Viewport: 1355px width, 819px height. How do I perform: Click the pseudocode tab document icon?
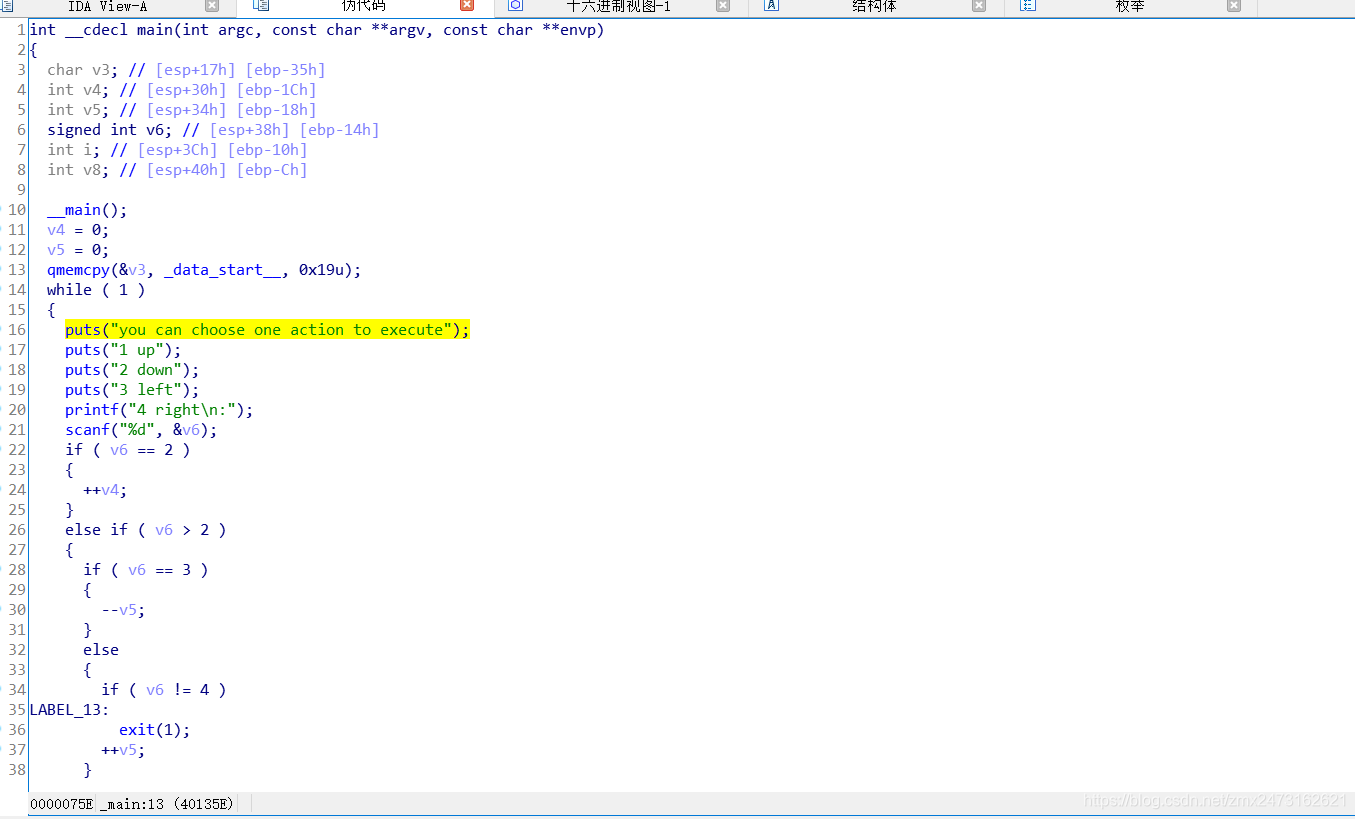pos(261,6)
